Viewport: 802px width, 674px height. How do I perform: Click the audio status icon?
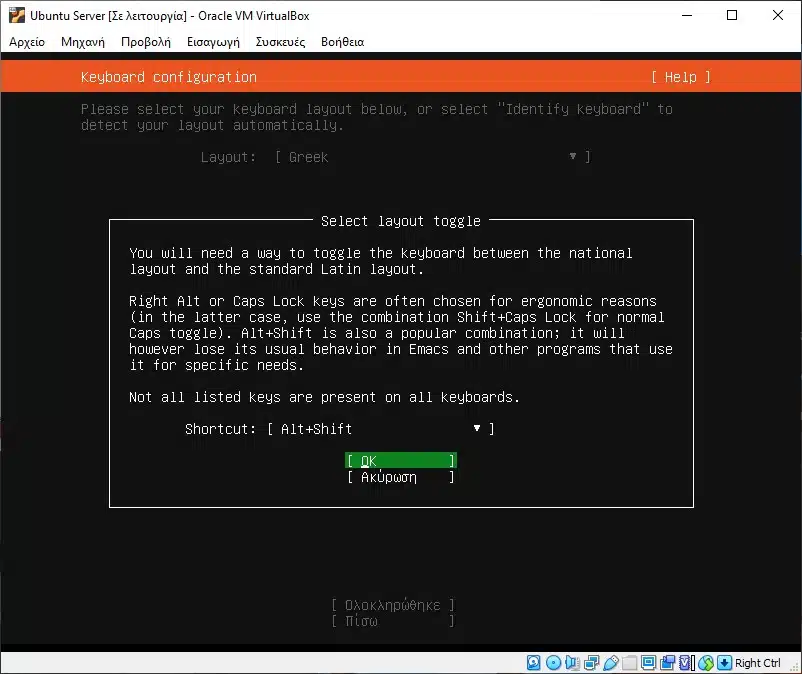[572, 663]
